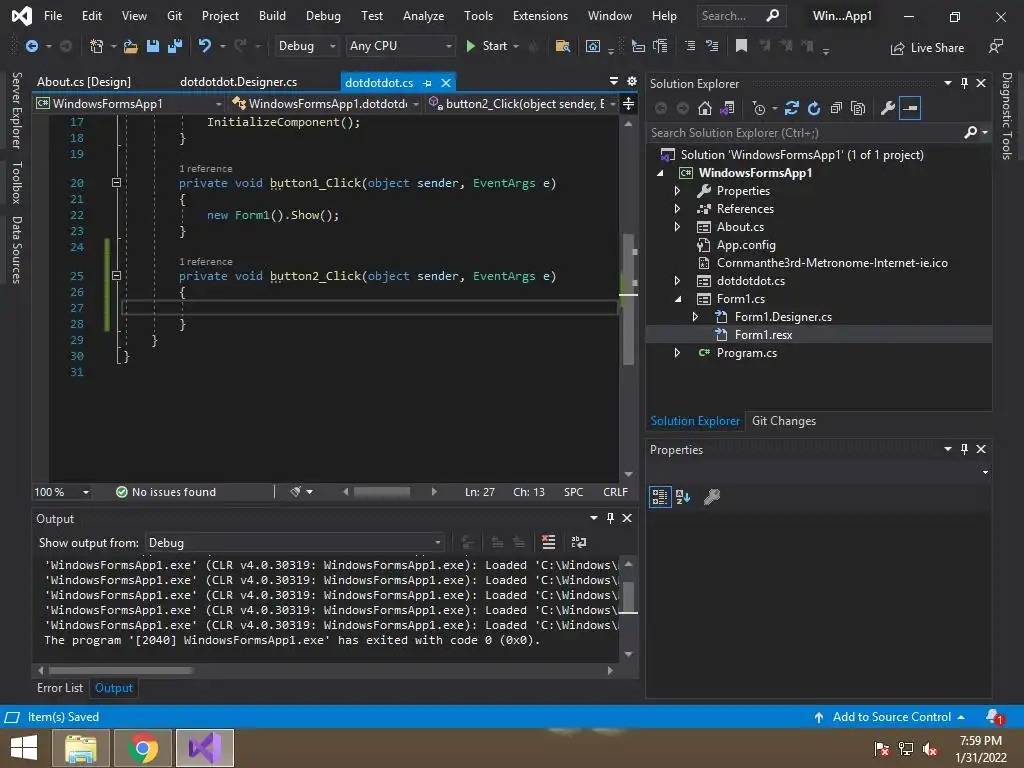Open the Build menu

272,16
